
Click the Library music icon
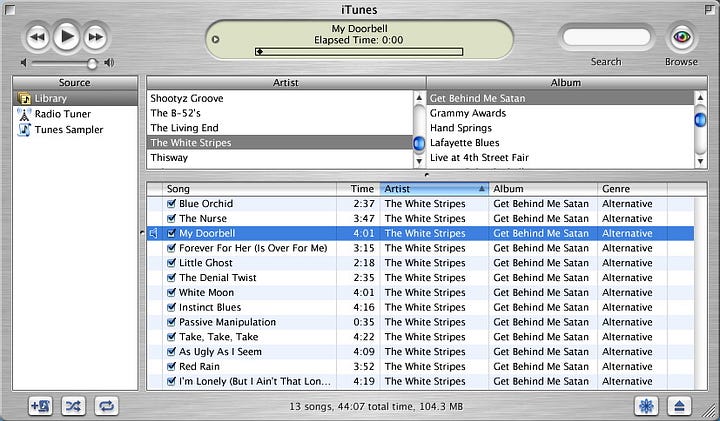pyautogui.click(x=24, y=98)
